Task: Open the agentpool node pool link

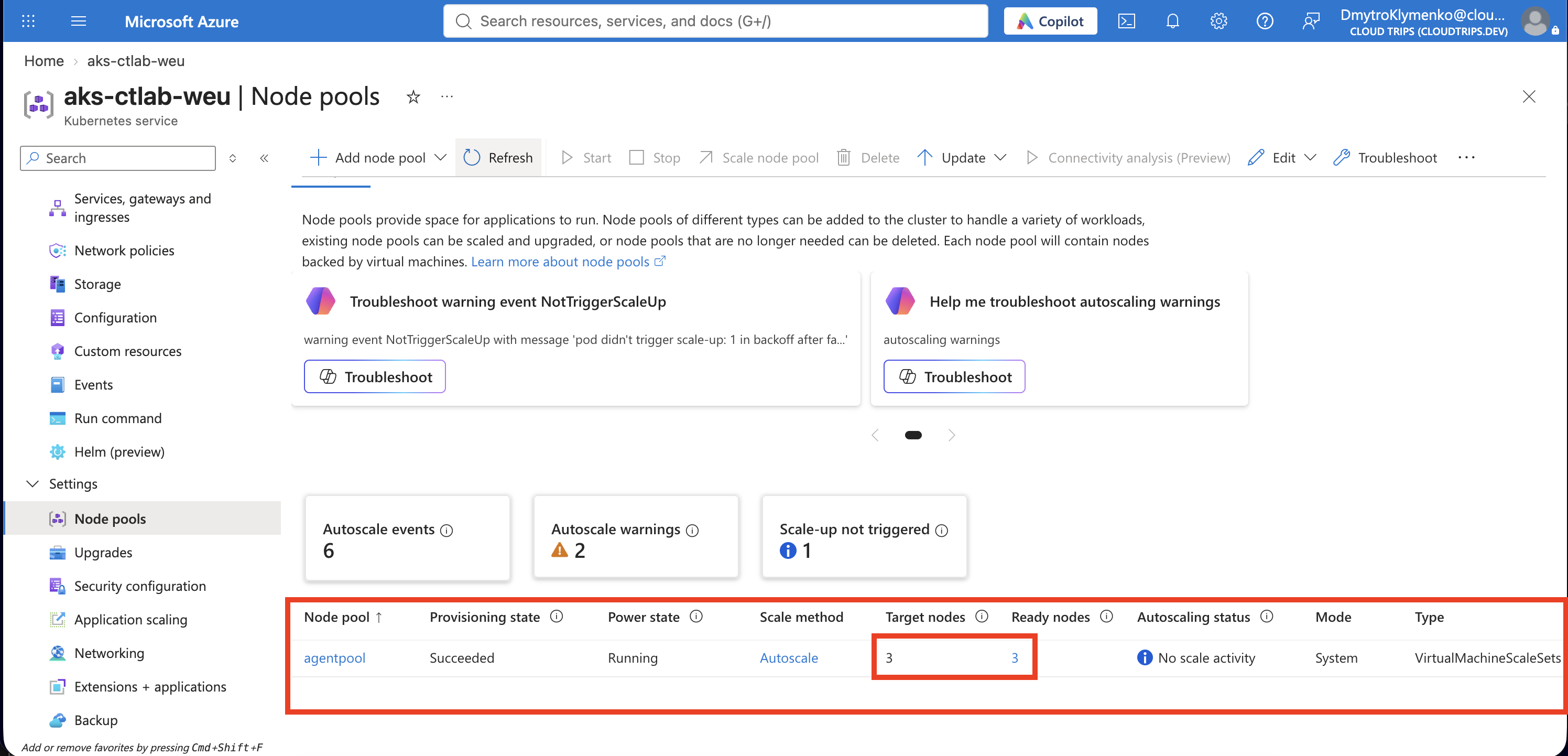Action: point(334,657)
